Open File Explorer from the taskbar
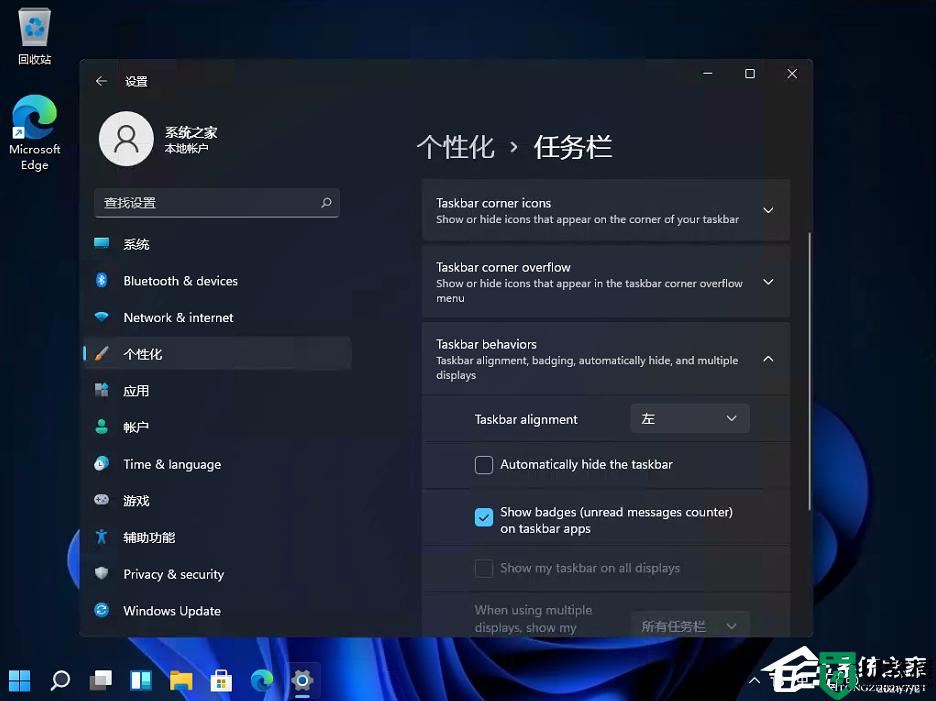936x701 pixels. pyautogui.click(x=181, y=681)
